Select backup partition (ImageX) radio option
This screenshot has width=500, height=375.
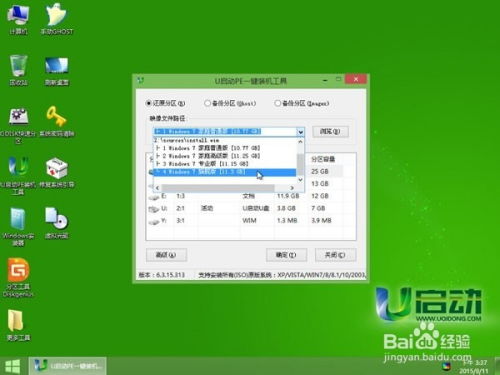277,103
